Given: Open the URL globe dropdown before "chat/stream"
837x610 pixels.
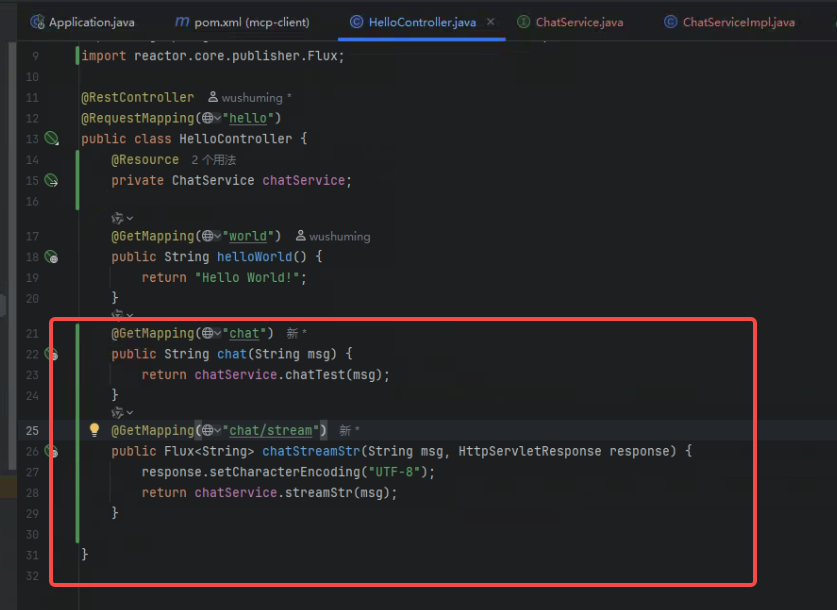Looking at the screenshot, I should [x=211, y=430].
